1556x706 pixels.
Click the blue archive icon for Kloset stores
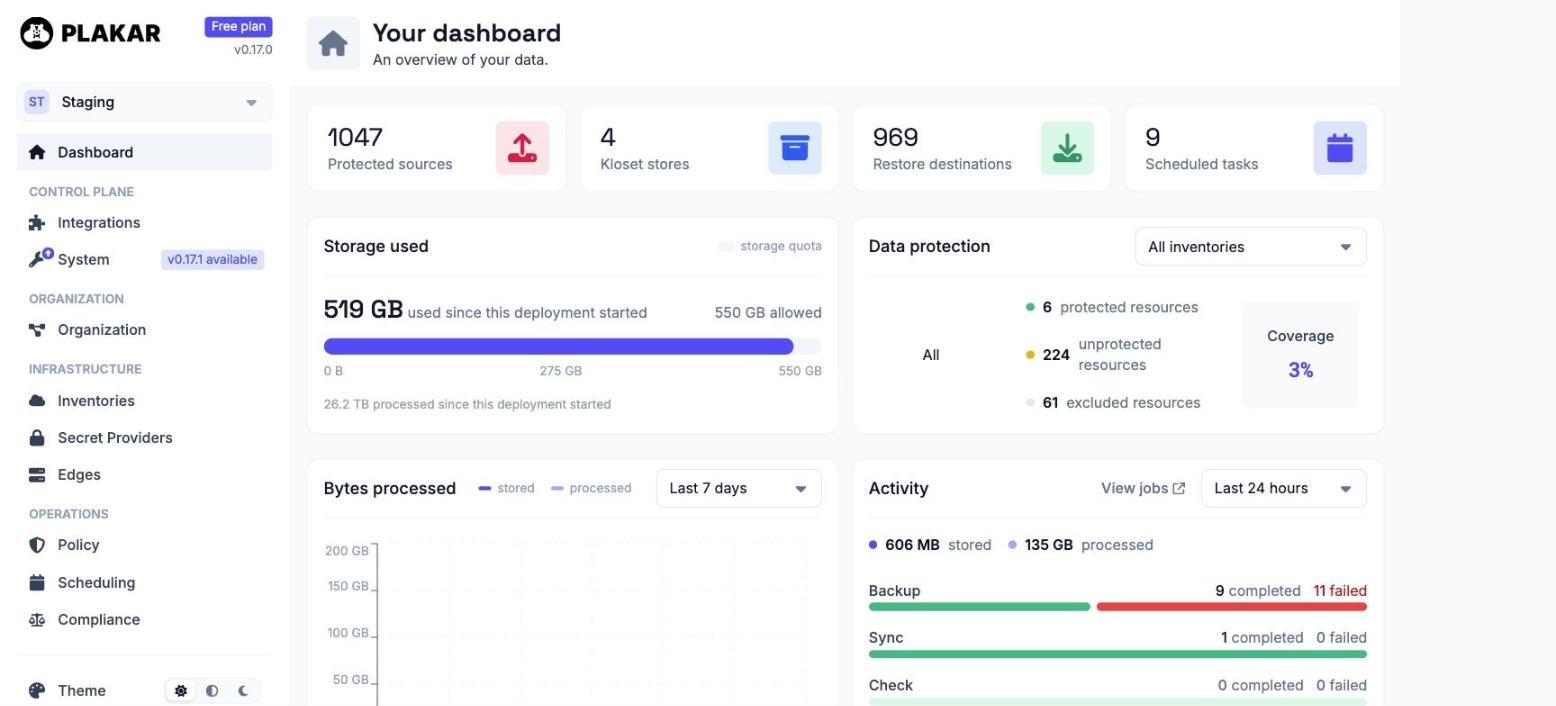pyautogui.click(x=795, y=148)
